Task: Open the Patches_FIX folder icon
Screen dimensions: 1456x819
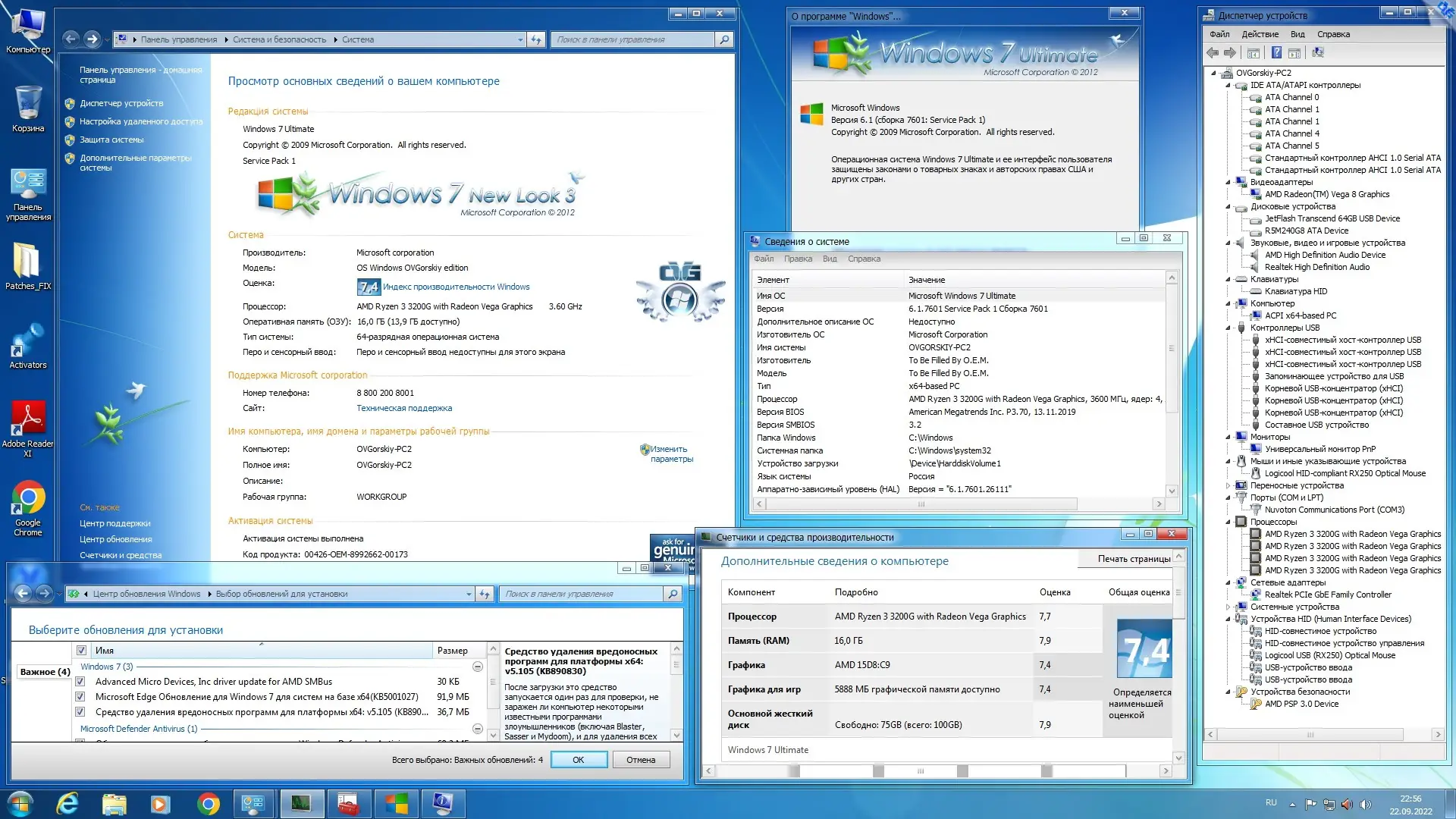Action: pos(28,262)
